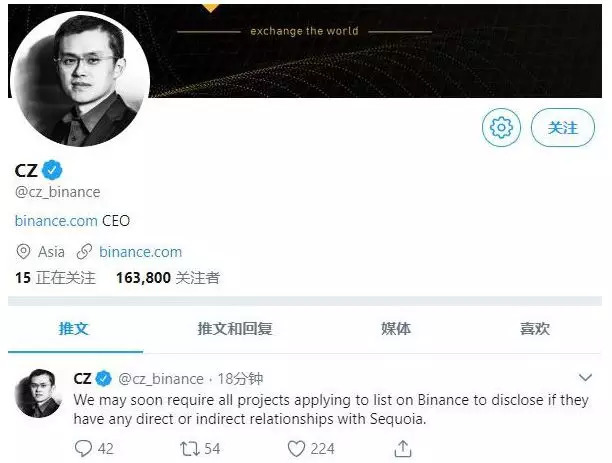612x463 pixels.
Task: Follow the account with the 关注 button
Action: pos(562,128)
